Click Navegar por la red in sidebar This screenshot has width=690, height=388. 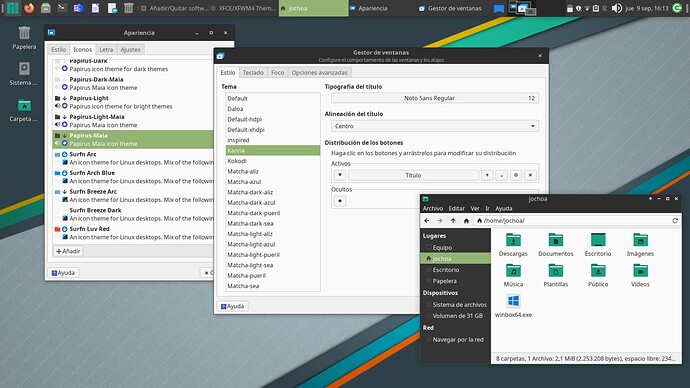click(x=455, y=340)
